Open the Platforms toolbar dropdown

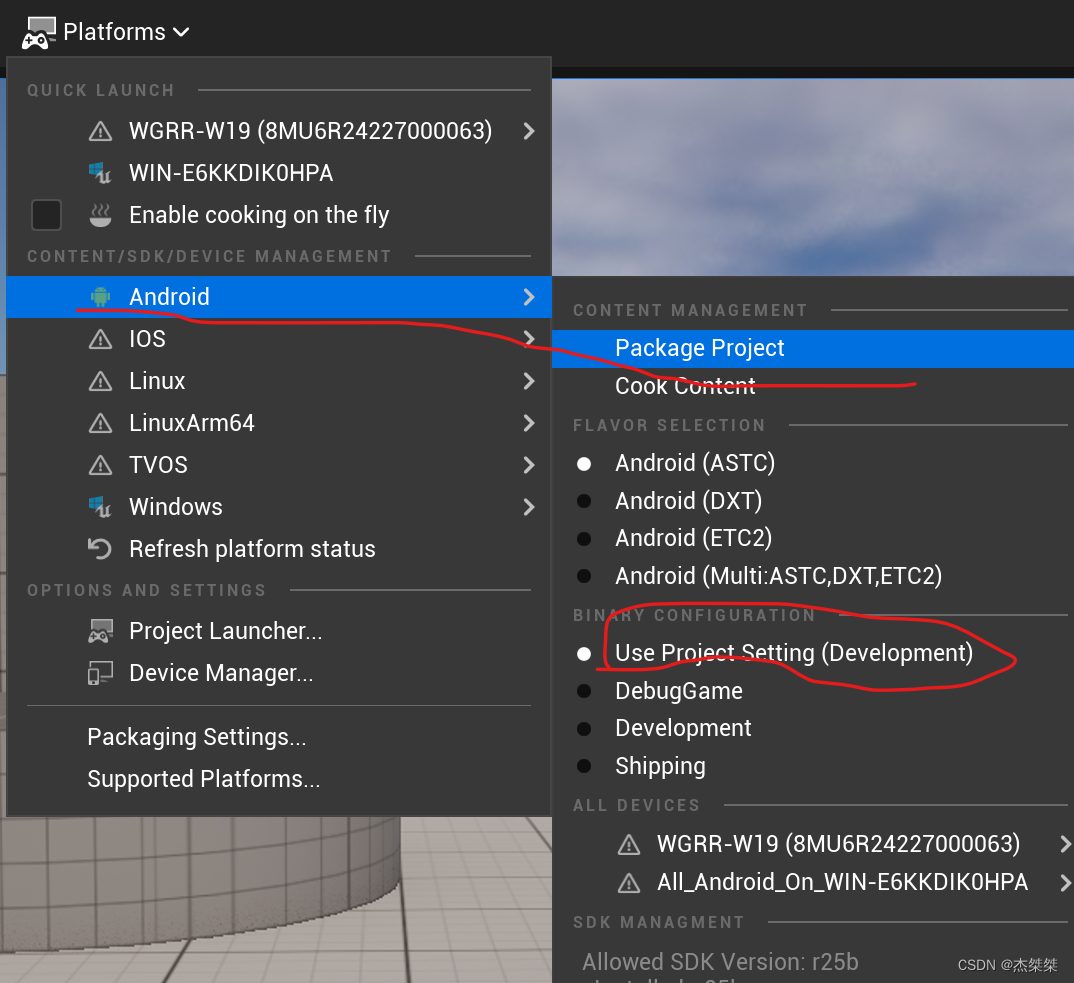coord(106,32)
